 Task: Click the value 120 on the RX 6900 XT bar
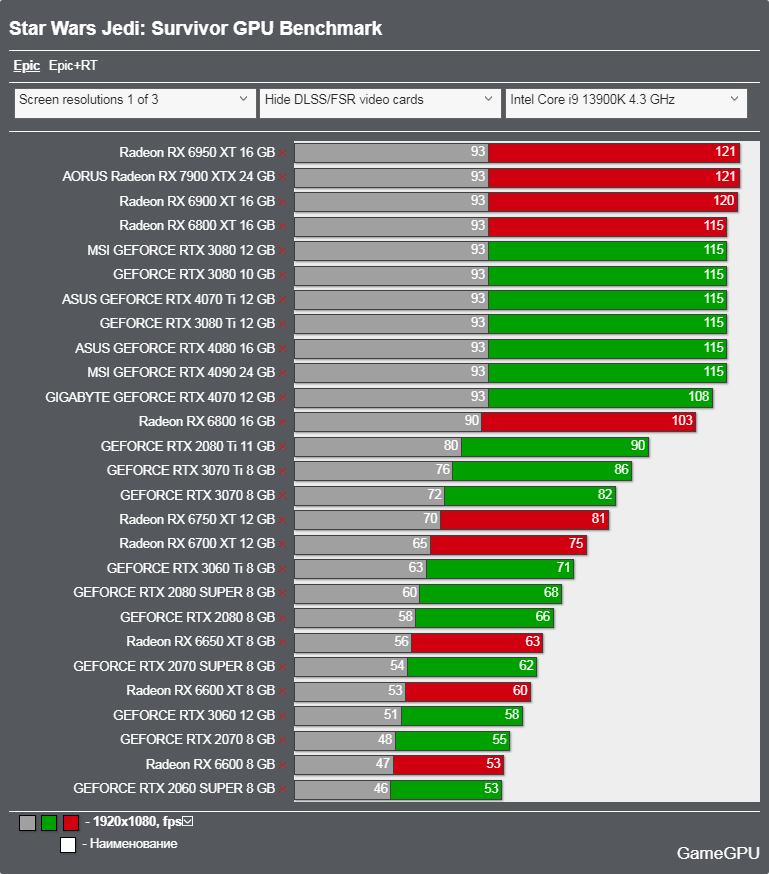point(723,201)
